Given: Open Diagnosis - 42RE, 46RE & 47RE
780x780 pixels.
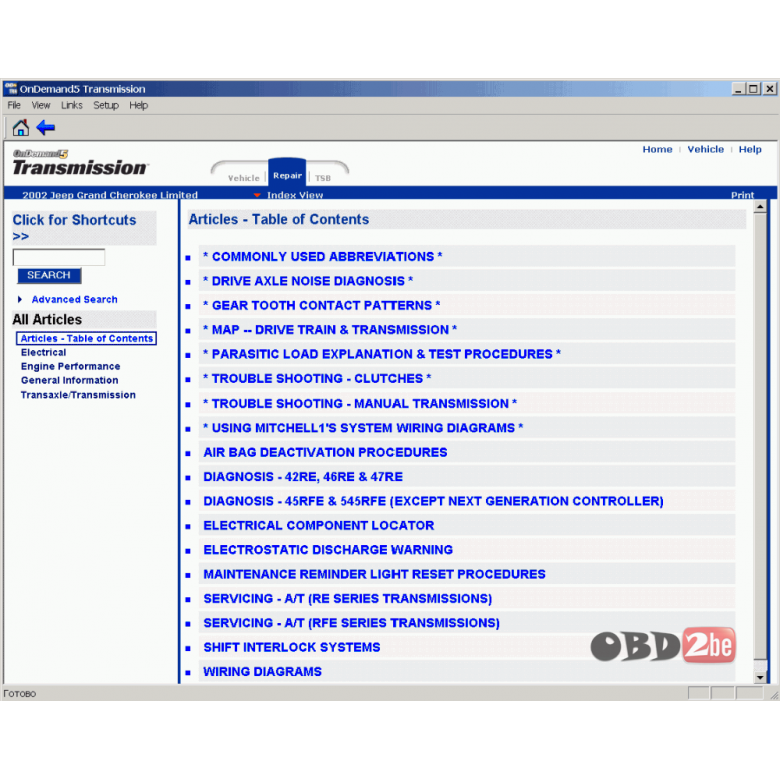Looking at the screenshot, I should tap(303, 477).
